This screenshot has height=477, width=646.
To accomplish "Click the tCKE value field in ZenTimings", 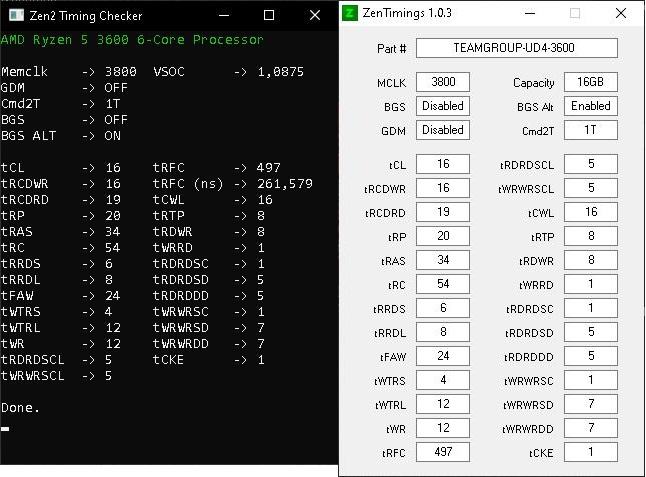I will (x=591, y=452).
